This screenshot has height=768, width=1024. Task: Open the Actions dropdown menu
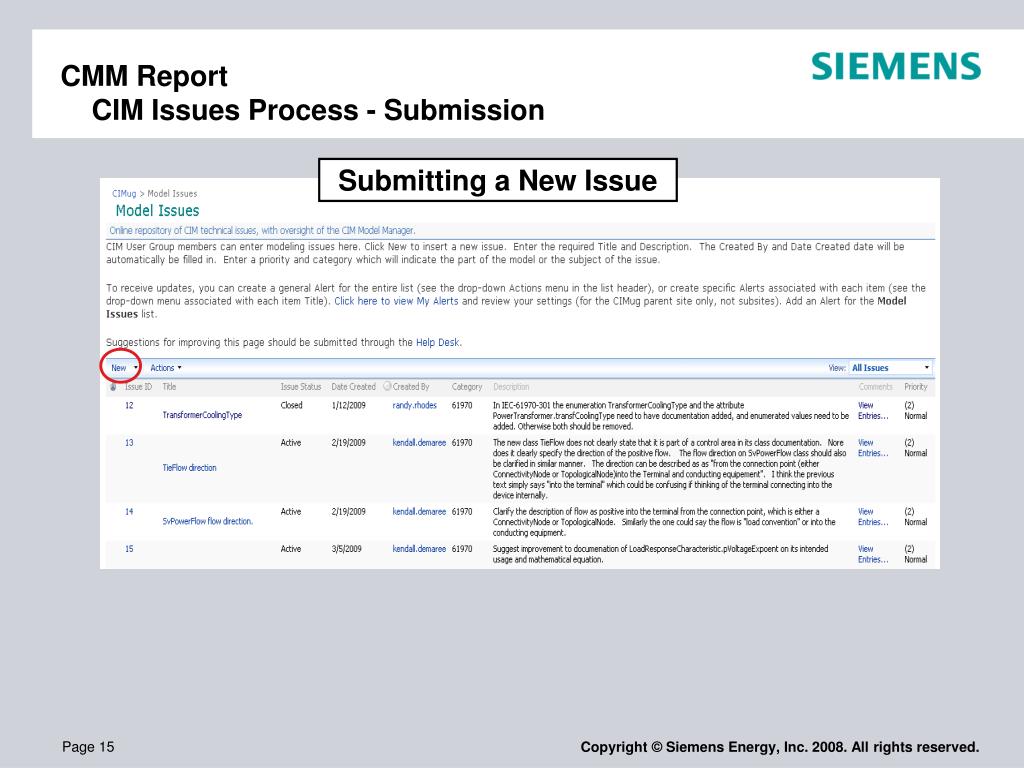(x=166, y=368)
